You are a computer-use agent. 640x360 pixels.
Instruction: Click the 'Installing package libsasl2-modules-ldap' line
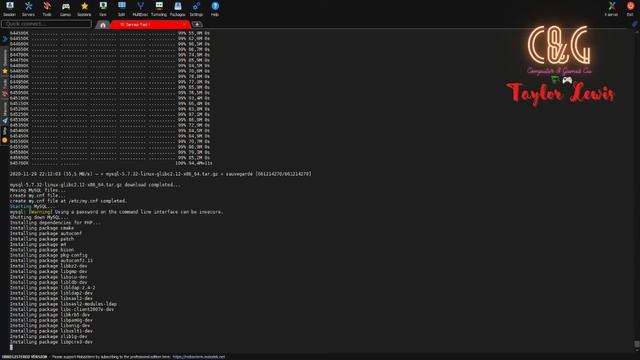pyautogui.click(x=63, y=304)
